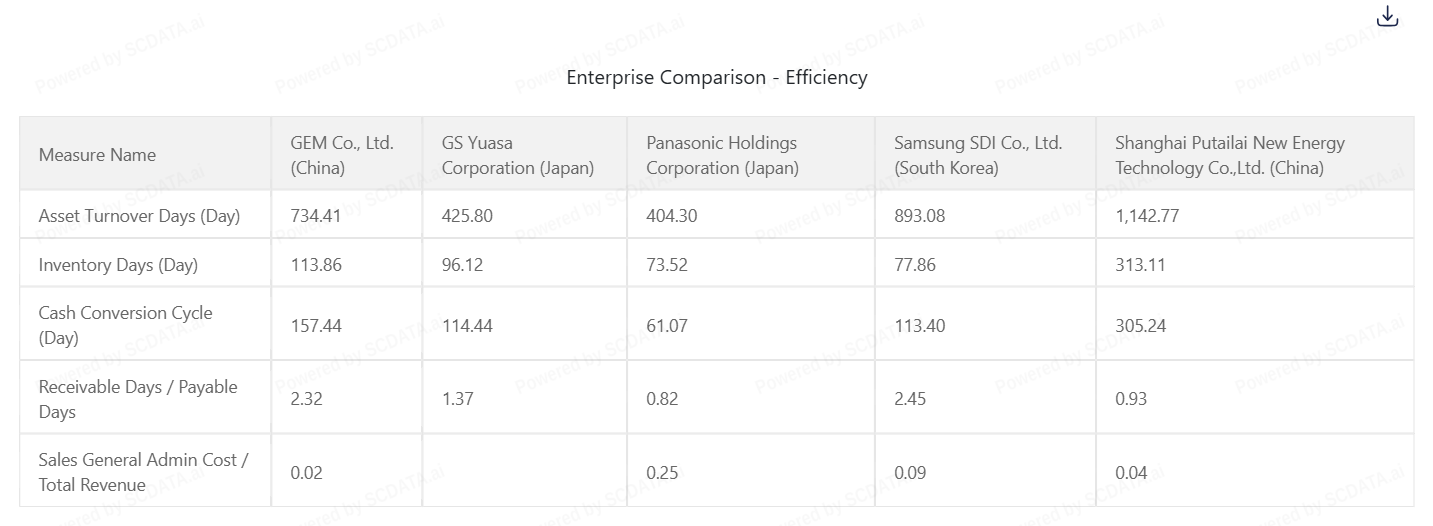This screenshot has height=526, width=1433.
Task: Select the 1,142.77 asset turnover value
Action: (1147, 216)
